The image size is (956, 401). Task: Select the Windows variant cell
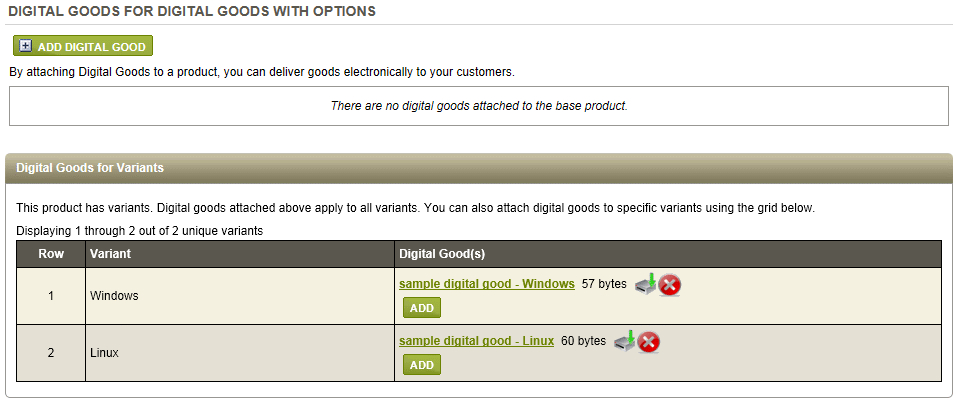[x=240, y=296]
